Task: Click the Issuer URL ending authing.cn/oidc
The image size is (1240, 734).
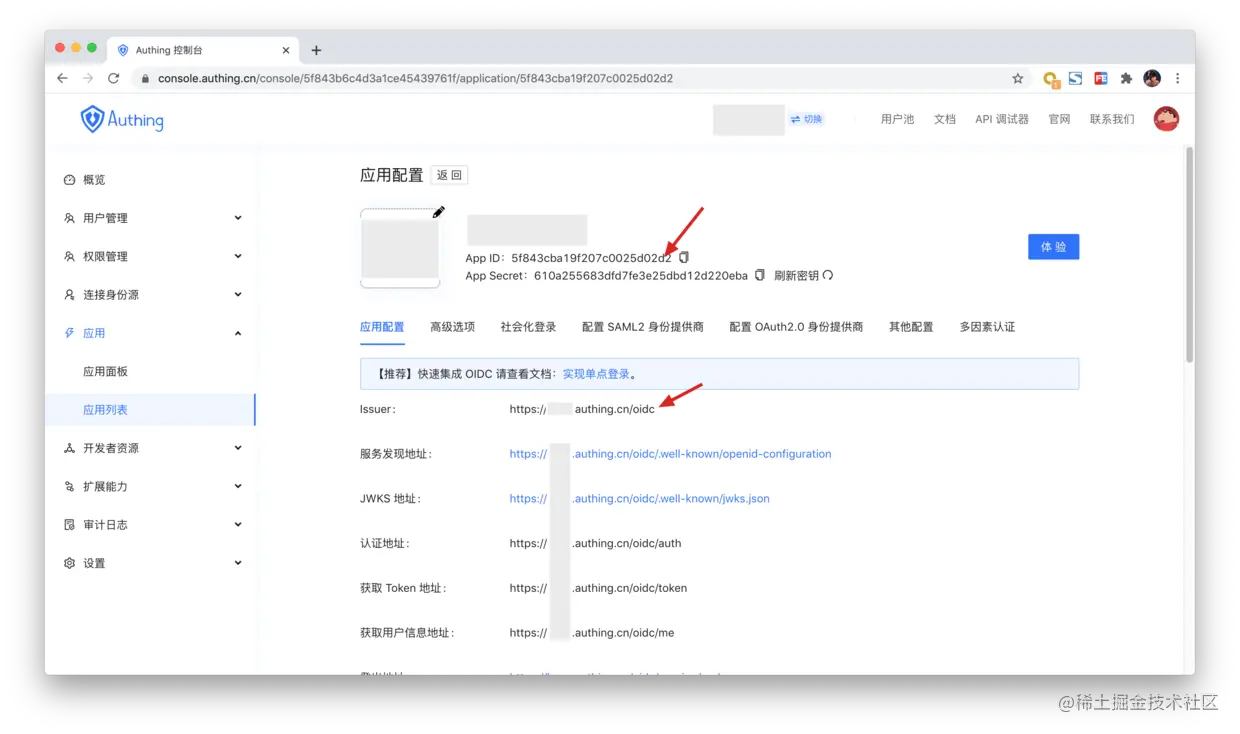Action: [x=582, y=409]
